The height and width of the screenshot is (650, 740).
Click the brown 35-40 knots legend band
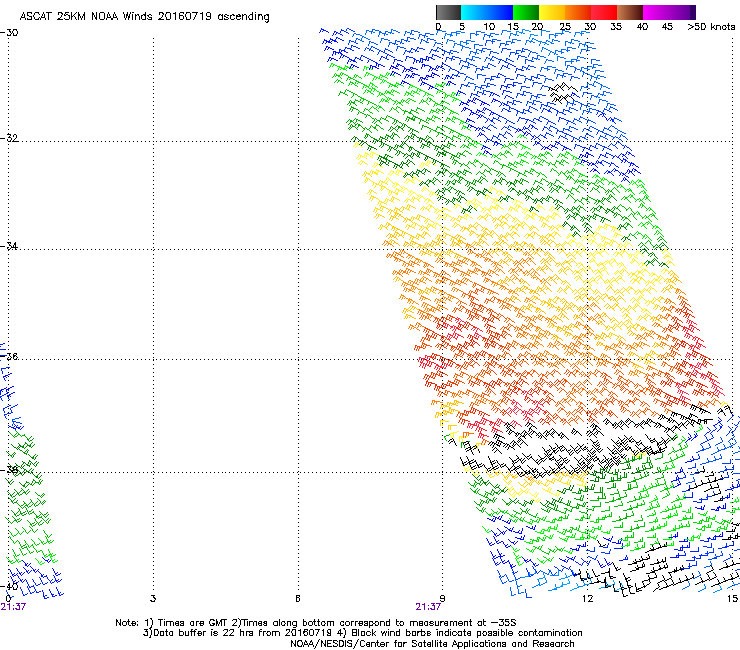630,12
